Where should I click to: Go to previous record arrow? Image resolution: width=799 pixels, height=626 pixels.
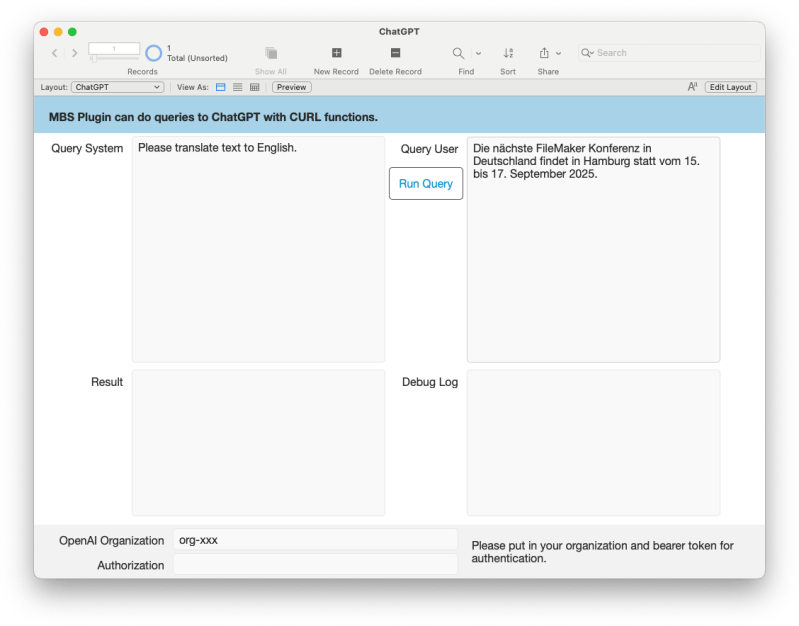(x=55, y=53)
